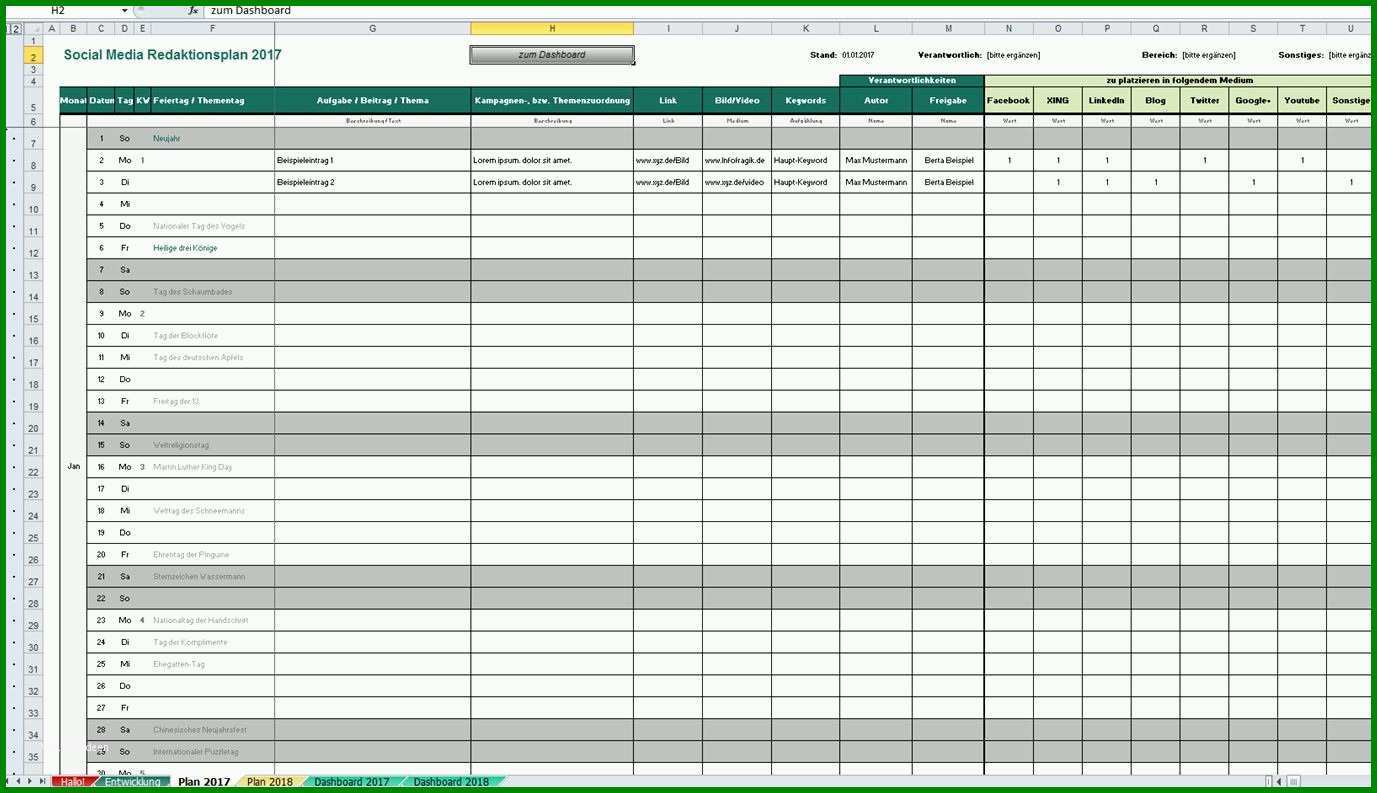This screenshot has width=1377, height=793.
Task: Select column header N
Action: (1008, 29)
